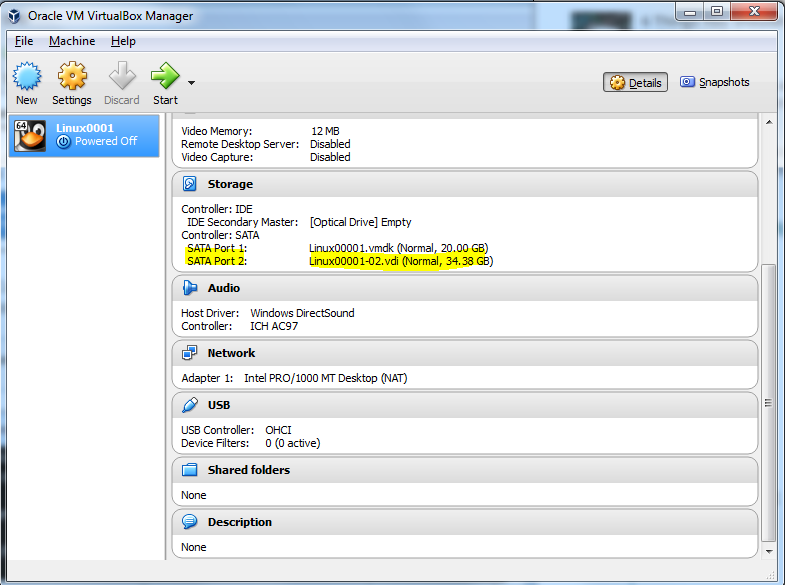The height and width of the screenshot is (585, 785).
Task: Click the Optical Drive Empty value
Action: pyautogui.click(x=360, y=222)
